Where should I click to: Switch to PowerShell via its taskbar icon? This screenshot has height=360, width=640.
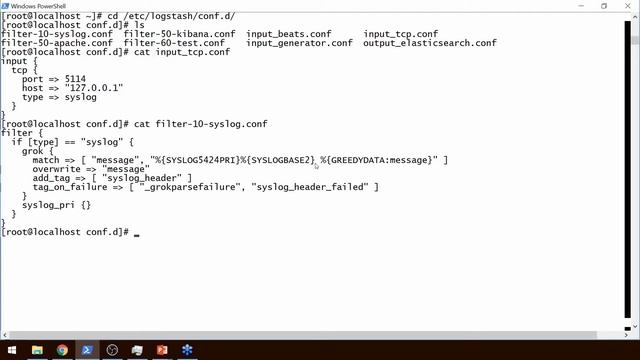coord(87,350)
